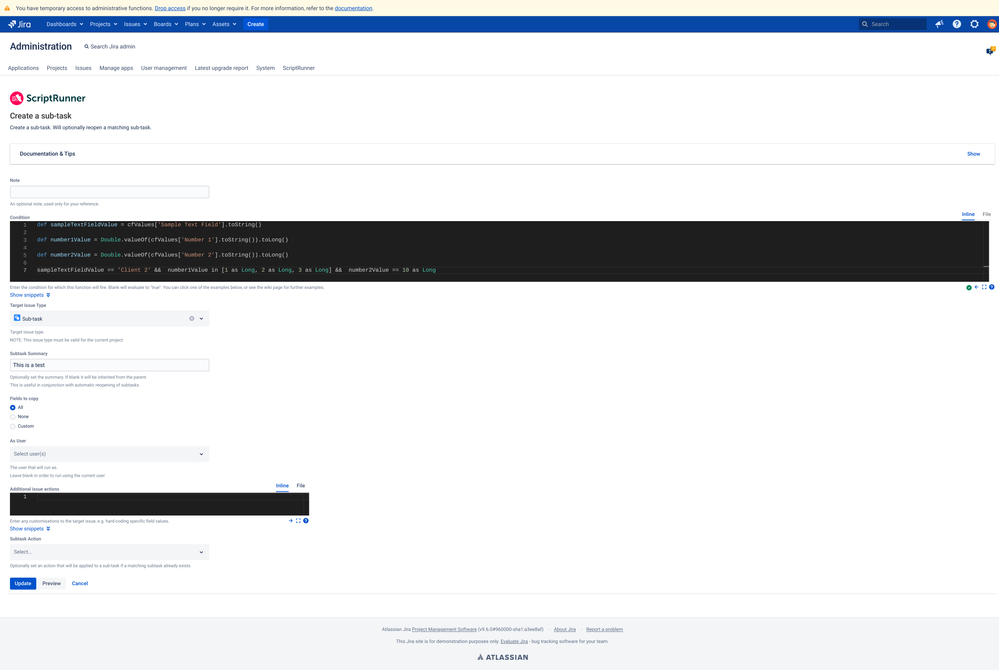Expand Show snippets under Condition
The height and width of the screenshot is (670, 999).
click(30, 296)
